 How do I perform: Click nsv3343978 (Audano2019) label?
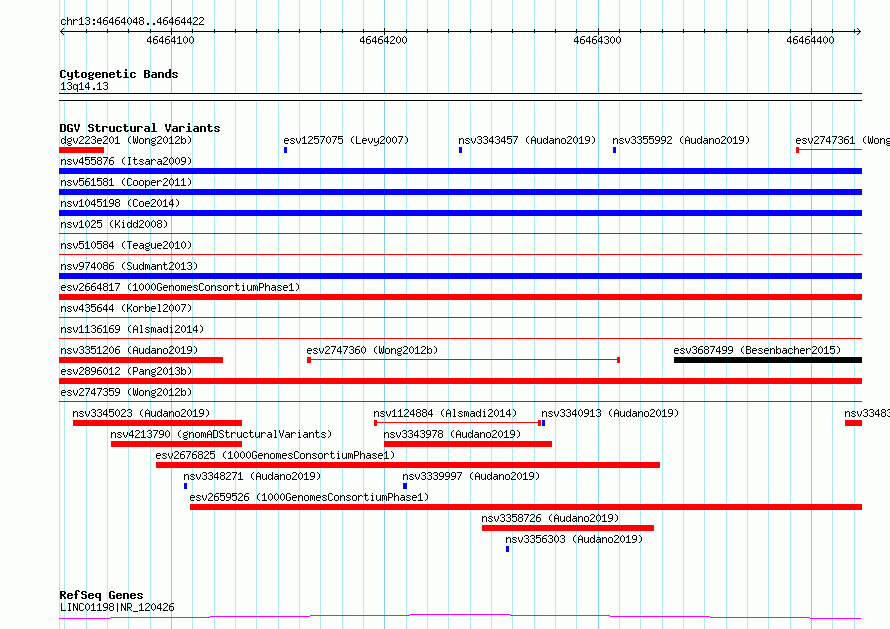pos(452,434)
